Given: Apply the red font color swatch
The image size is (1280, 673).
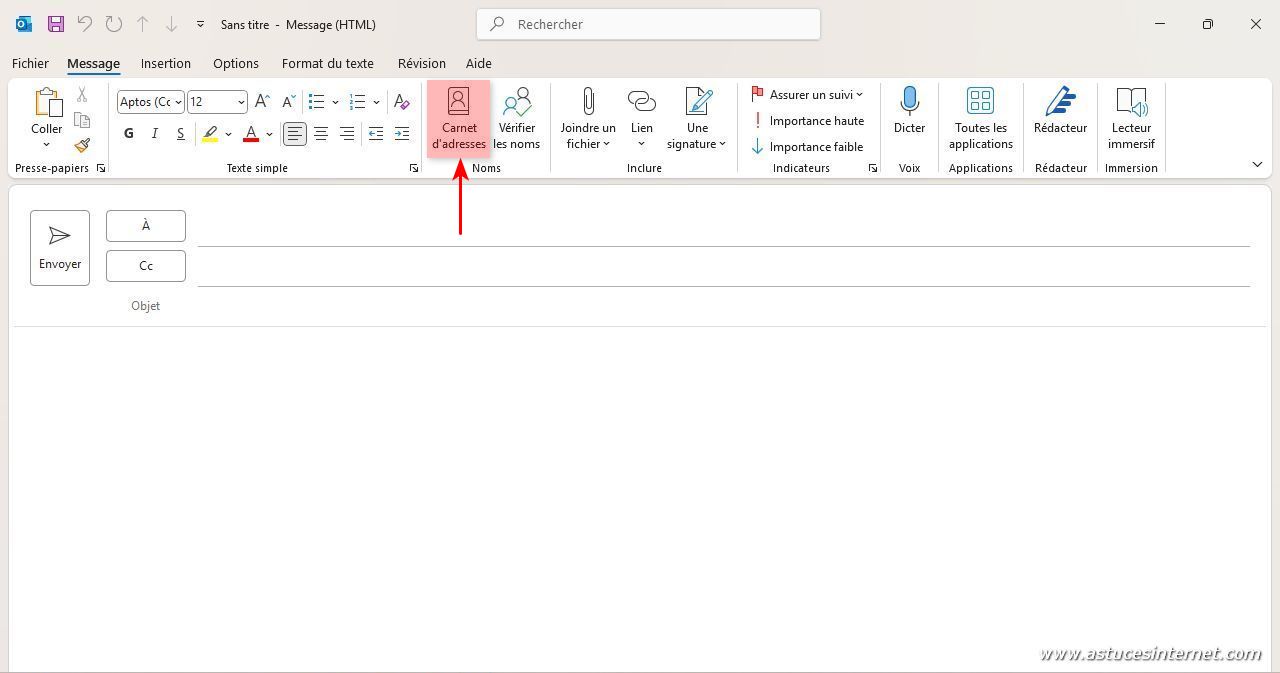Looking at the screenshot, I should click(251, 133).
